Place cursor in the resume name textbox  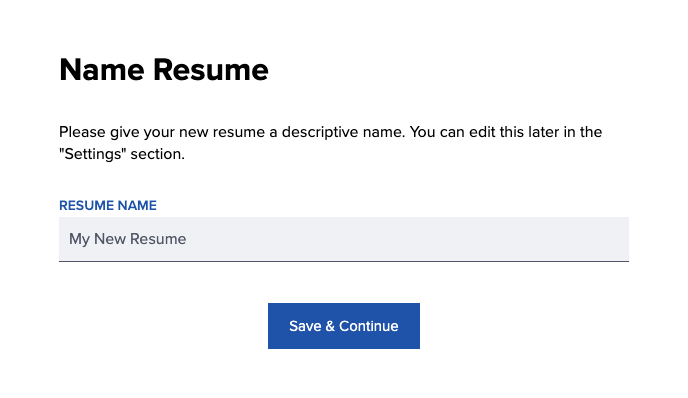pyautogui.click(x=344, y=239)
